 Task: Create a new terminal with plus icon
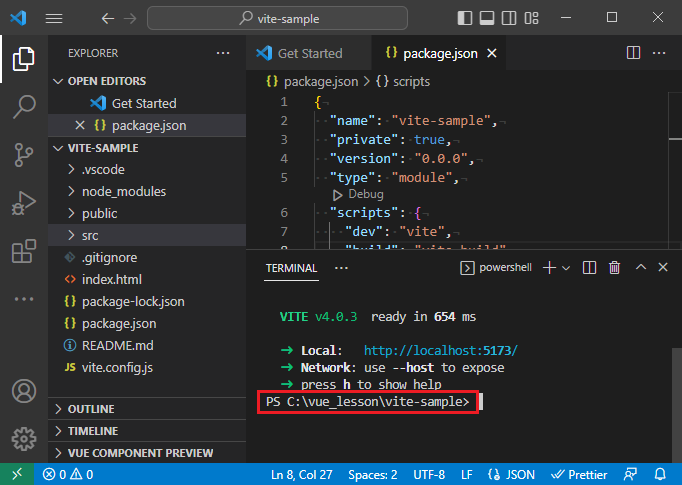pyautogui.click(x=549, y=268)
